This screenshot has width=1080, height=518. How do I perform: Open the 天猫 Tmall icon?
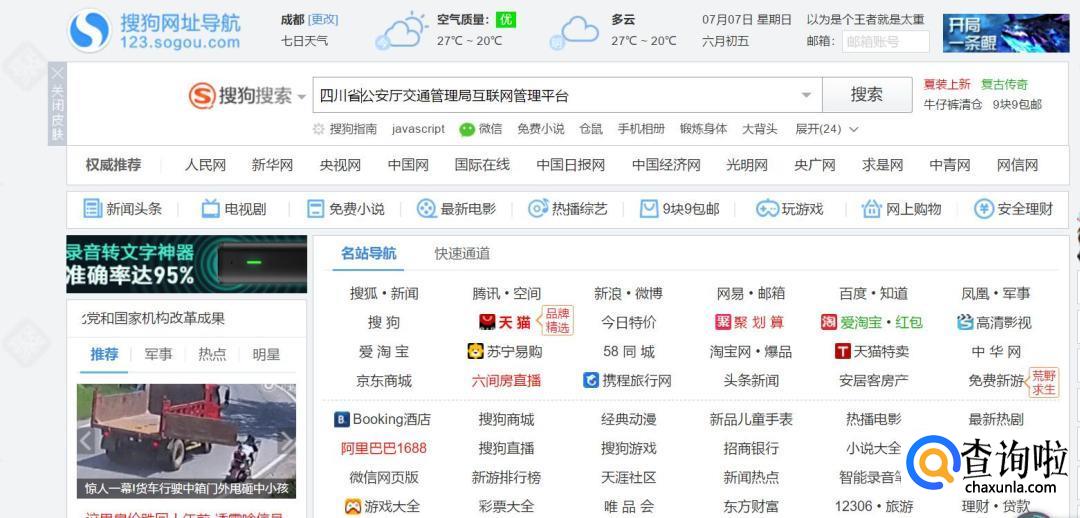(487, 322)
